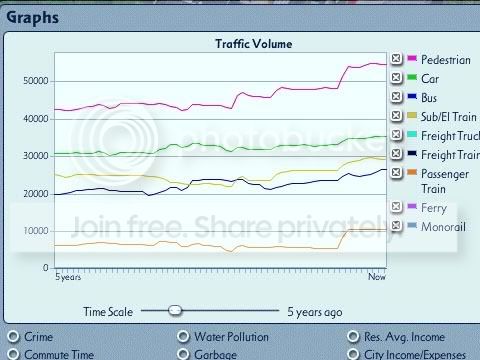Choose the Garbage graph radio button
480x360 pixels.
click(x=183, y=354)
